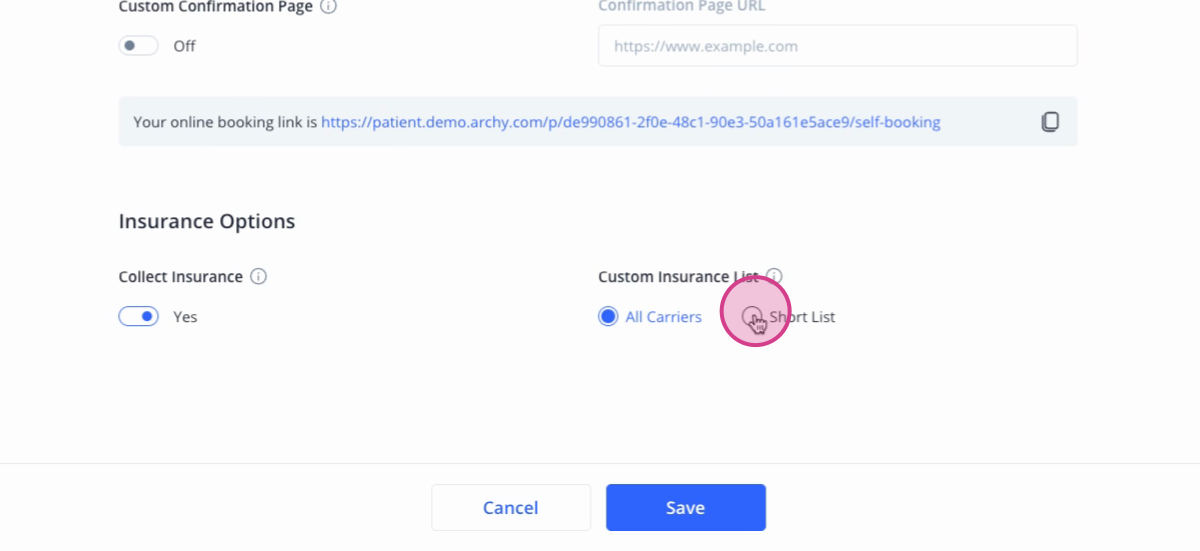1200x551 pixels.
Task: Show info for Custom Insurance List
Action: pyautogui.click(x=774, y=277)
